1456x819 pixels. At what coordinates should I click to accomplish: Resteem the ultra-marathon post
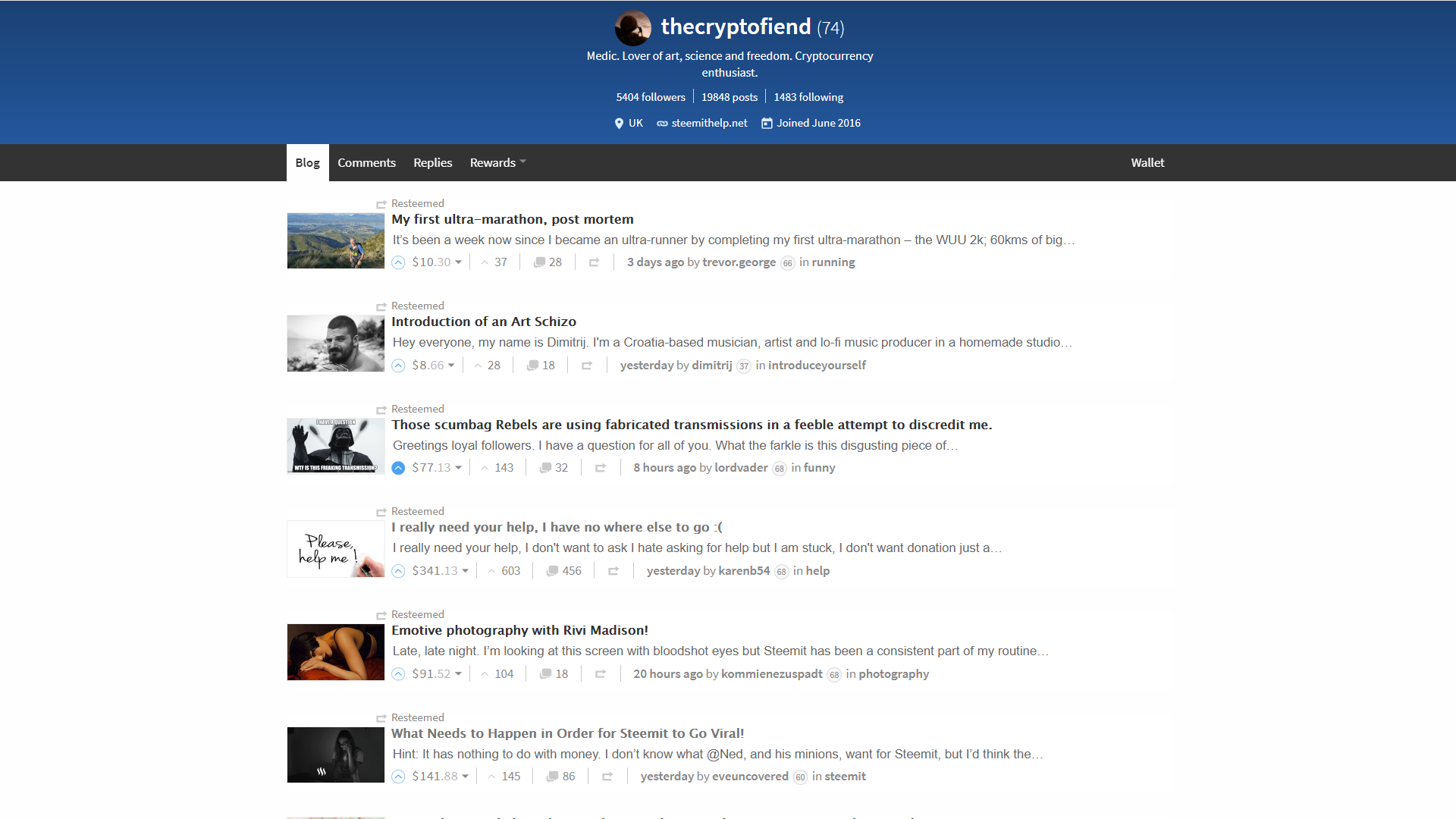[x=595, y=262]
